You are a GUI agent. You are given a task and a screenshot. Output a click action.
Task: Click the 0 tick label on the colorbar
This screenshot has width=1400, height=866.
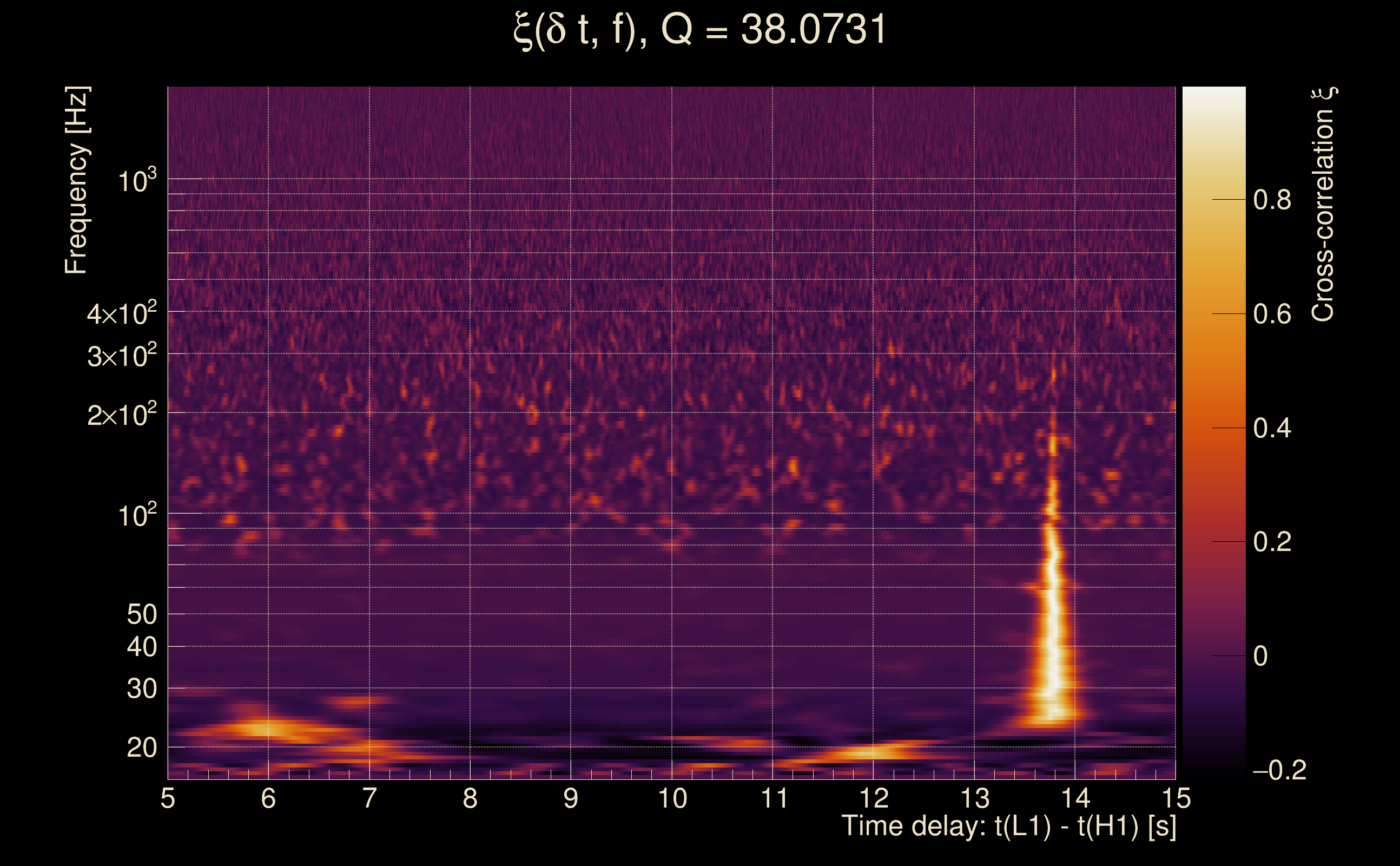tap(1260, 657)
